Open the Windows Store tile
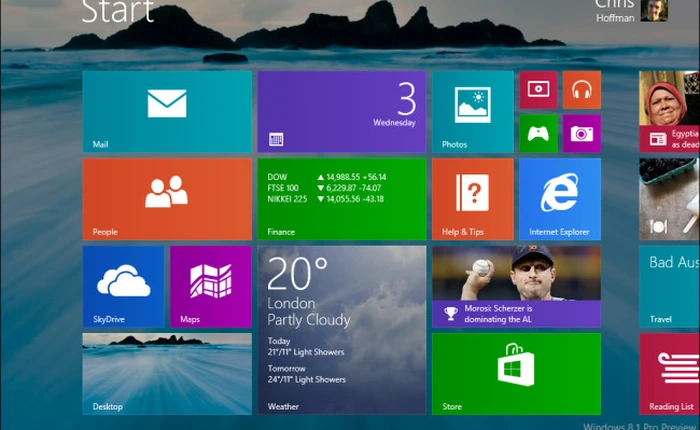This screenshot has width=700, height=430. (x=516, y=374)
